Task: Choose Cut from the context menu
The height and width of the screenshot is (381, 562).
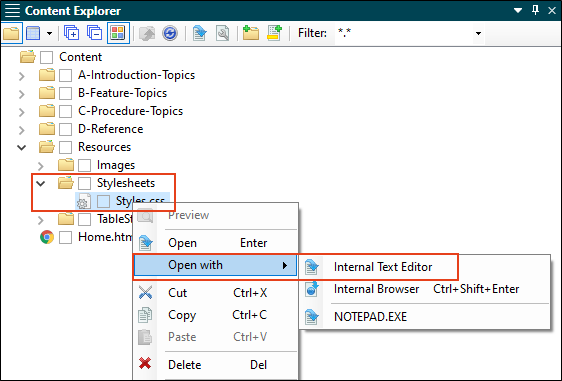Action: coord(215,293)
